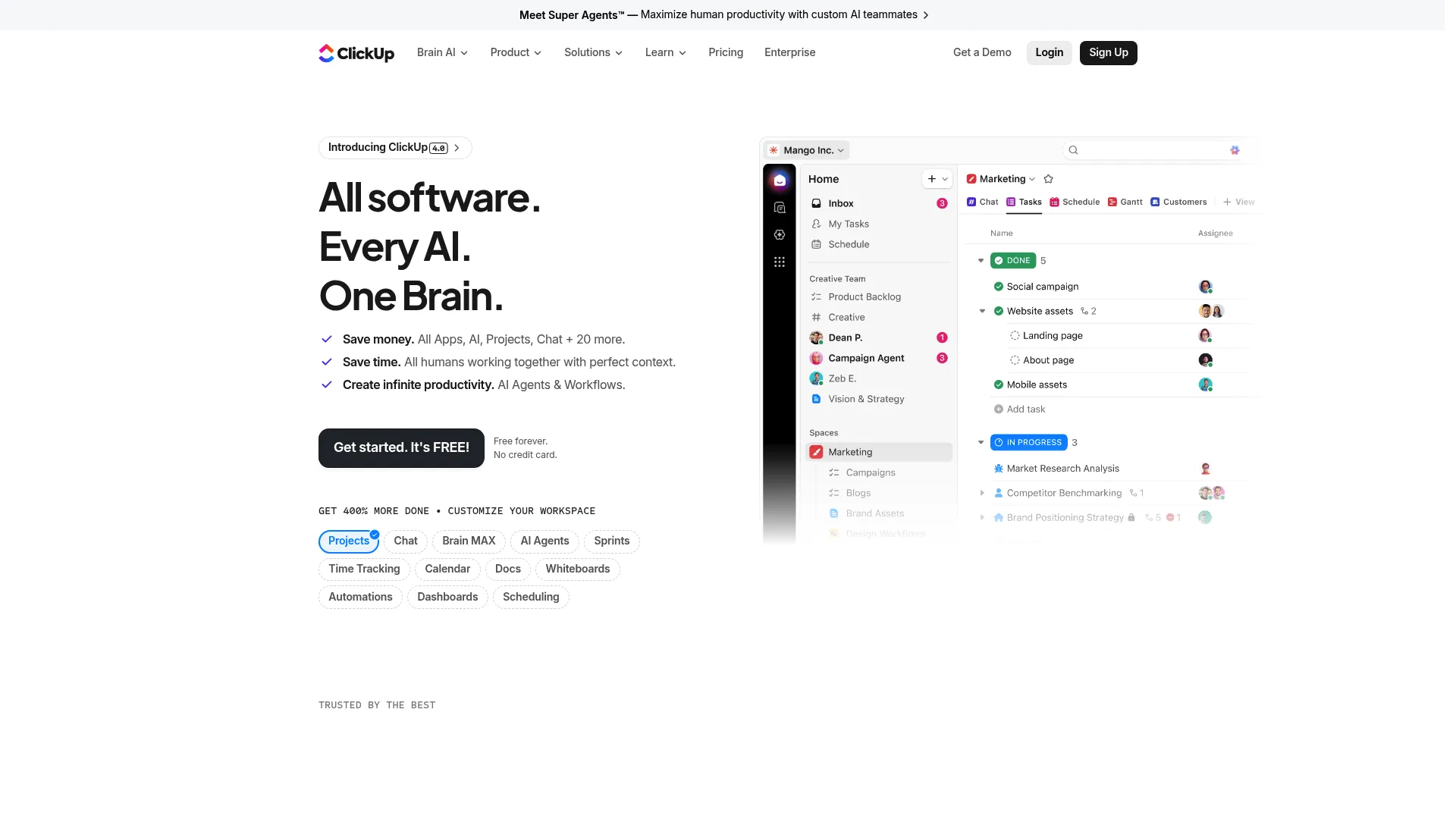Click the Campaigns list icon

(834, 472)
